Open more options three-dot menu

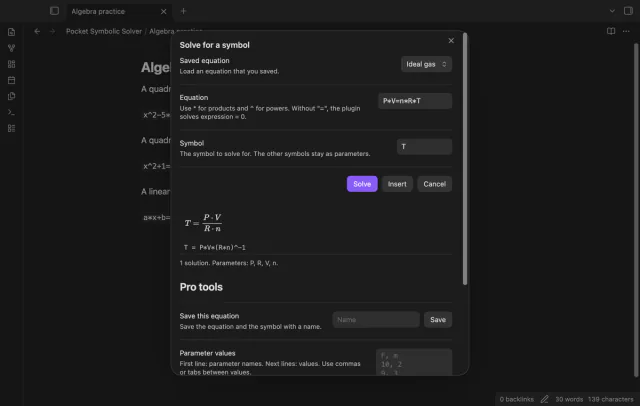coord(626,31)
